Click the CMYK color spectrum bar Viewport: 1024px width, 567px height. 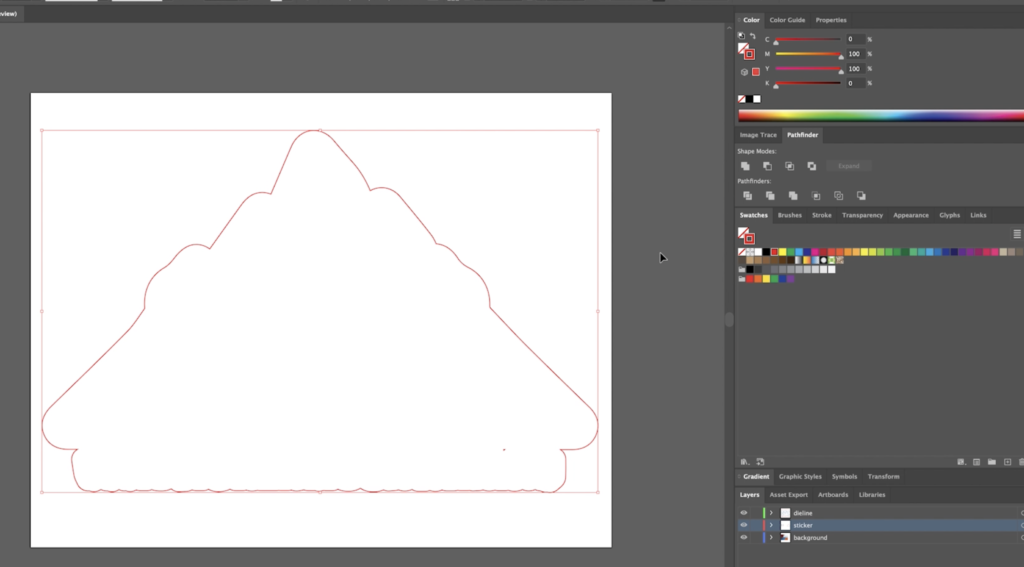pyautogui.click(x=881, y=116)
